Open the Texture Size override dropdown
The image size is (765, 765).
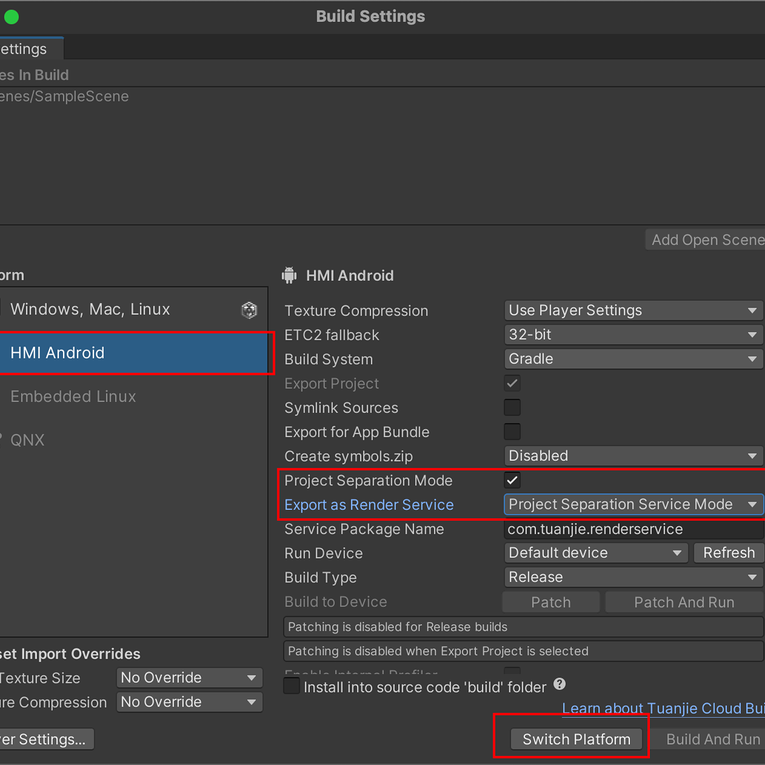point(189,678)
